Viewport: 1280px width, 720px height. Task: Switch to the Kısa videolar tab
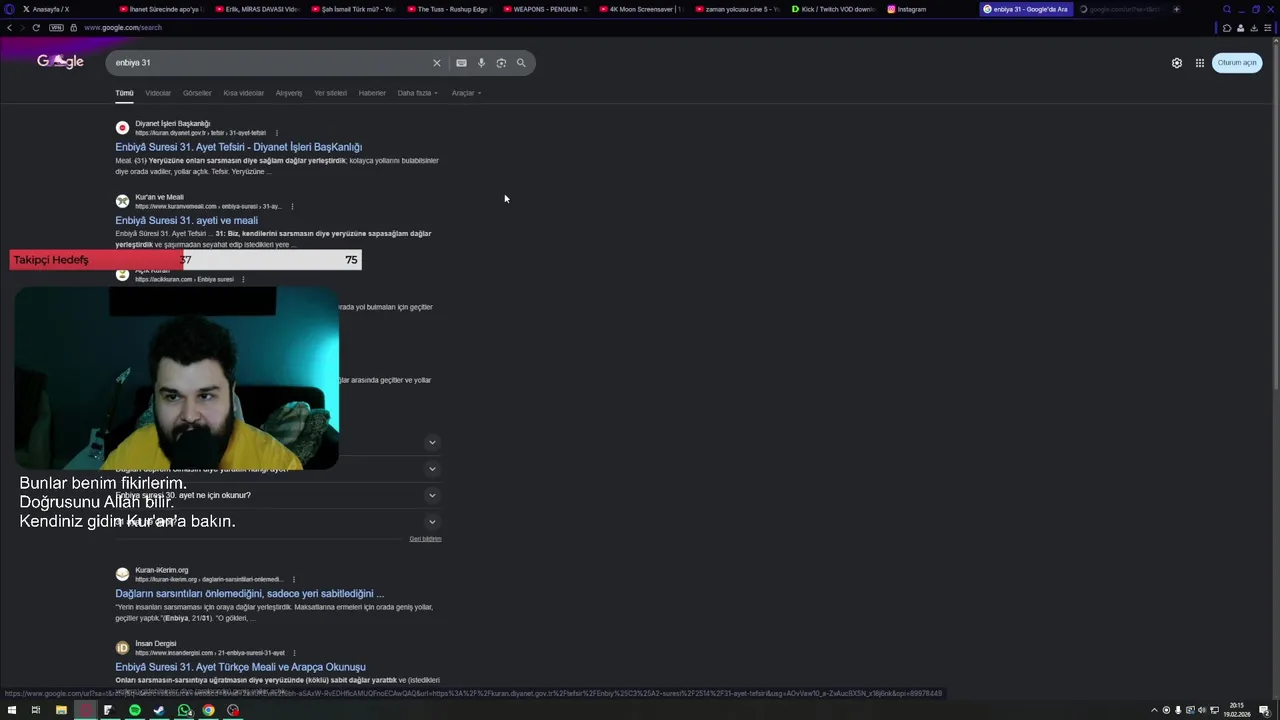click(244, 93)
